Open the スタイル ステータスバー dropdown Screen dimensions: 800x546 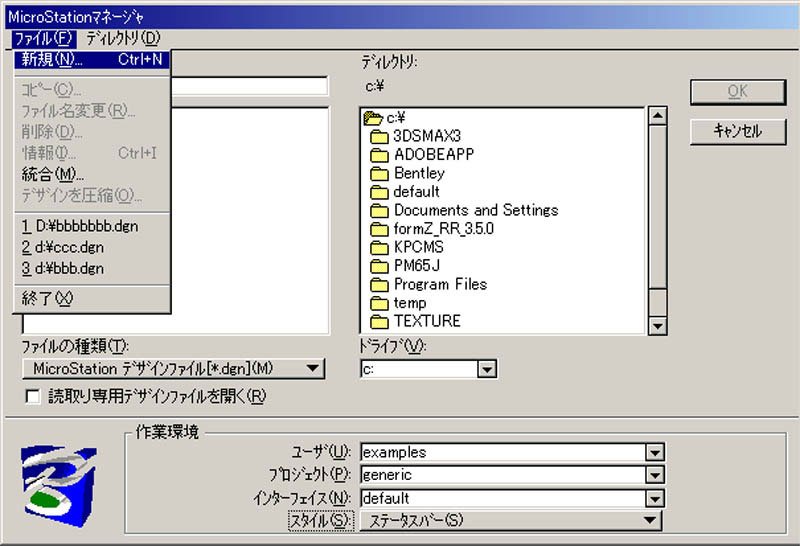point(511,520)
